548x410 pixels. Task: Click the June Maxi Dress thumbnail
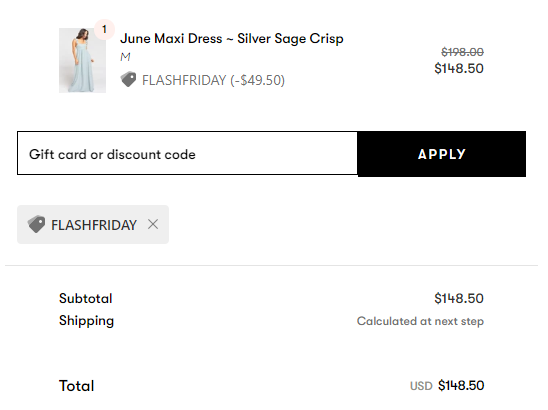[82, 60]
